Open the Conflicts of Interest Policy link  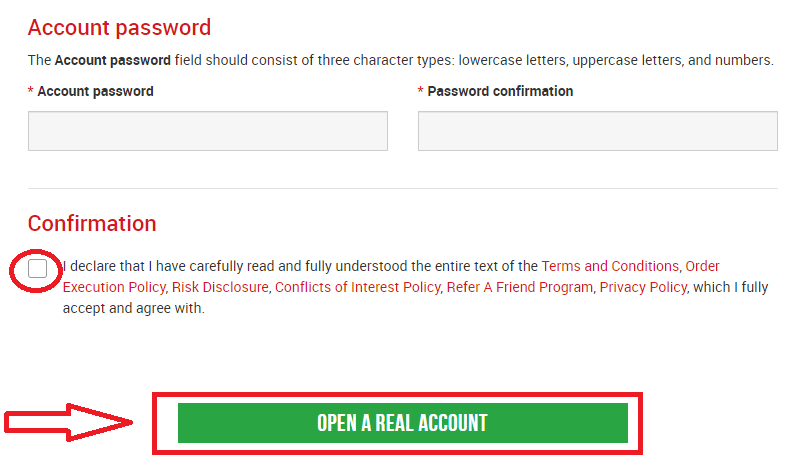pos(357,287)
